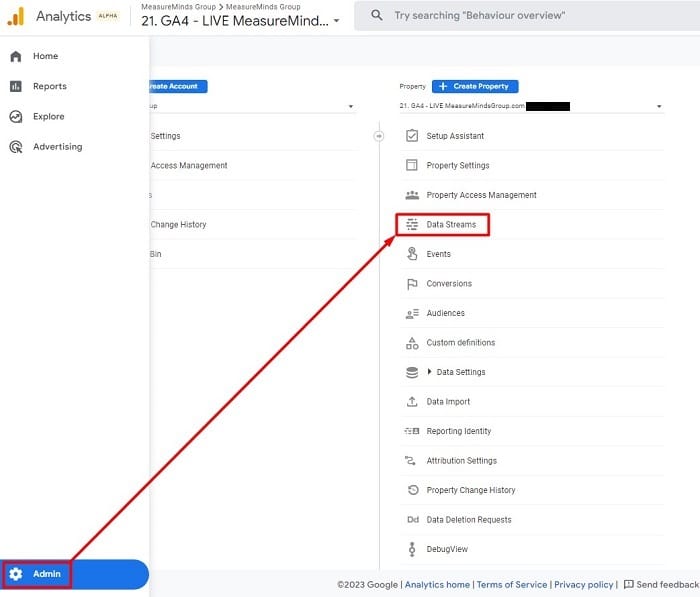The image size is (700, 597).
Task: Open the account selection dropdown arrow
Action: (x=351, y=106)
